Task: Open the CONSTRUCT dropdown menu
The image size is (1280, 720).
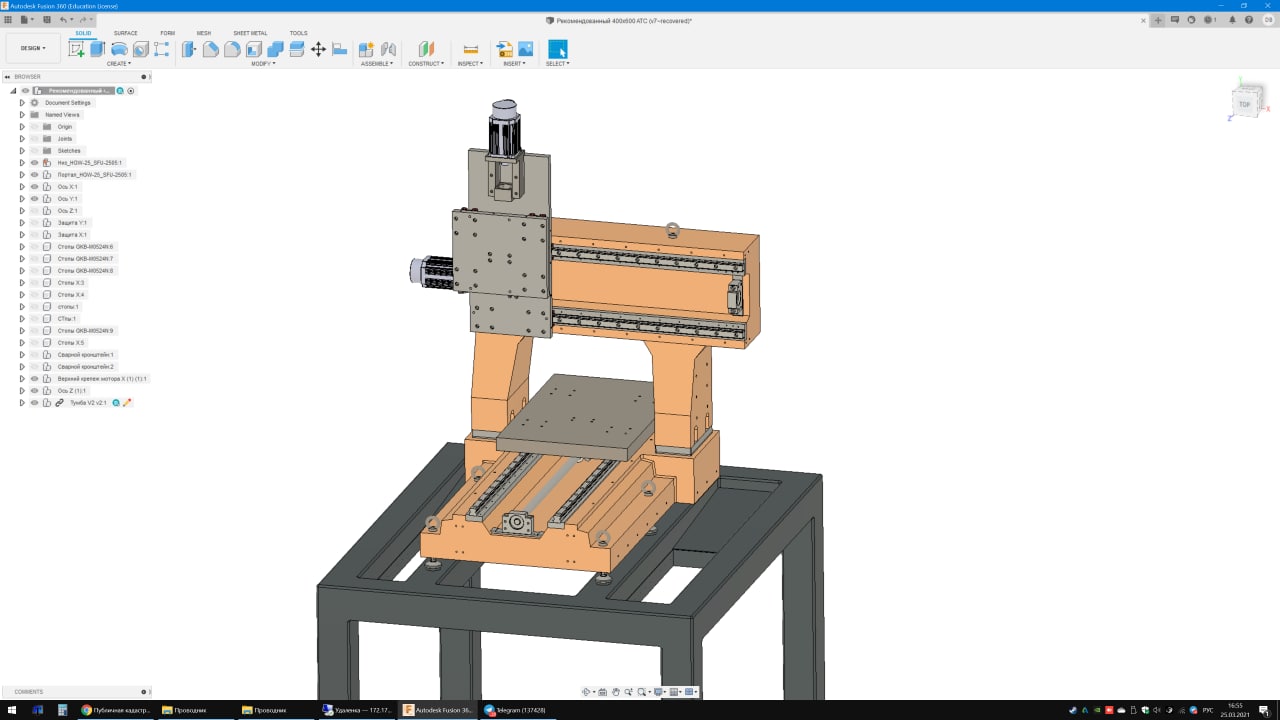Action: tap(426, 64)
